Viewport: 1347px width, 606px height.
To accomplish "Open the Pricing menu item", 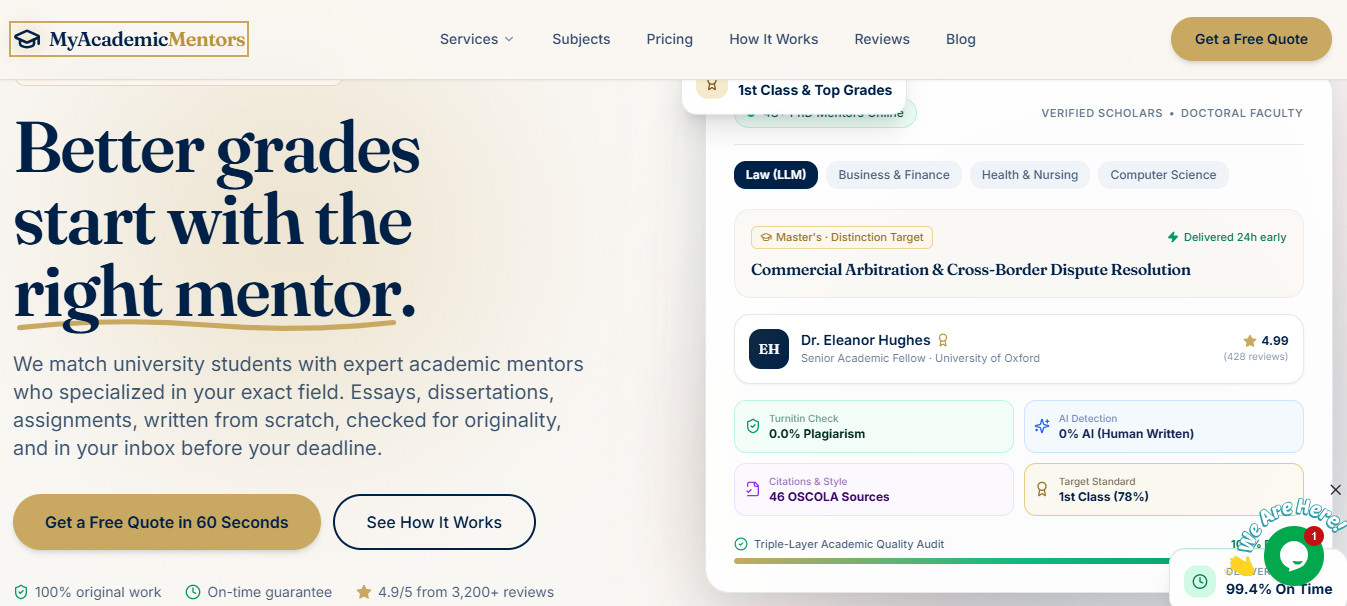I will 670,39.
